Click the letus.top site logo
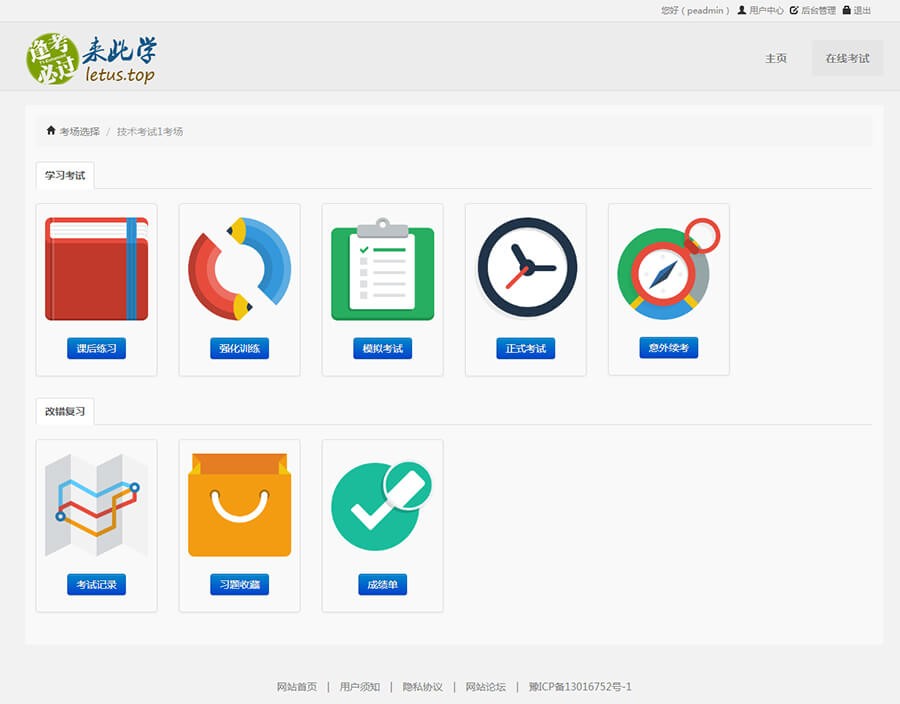Screen dimensions: 900x704 [90, 57]
